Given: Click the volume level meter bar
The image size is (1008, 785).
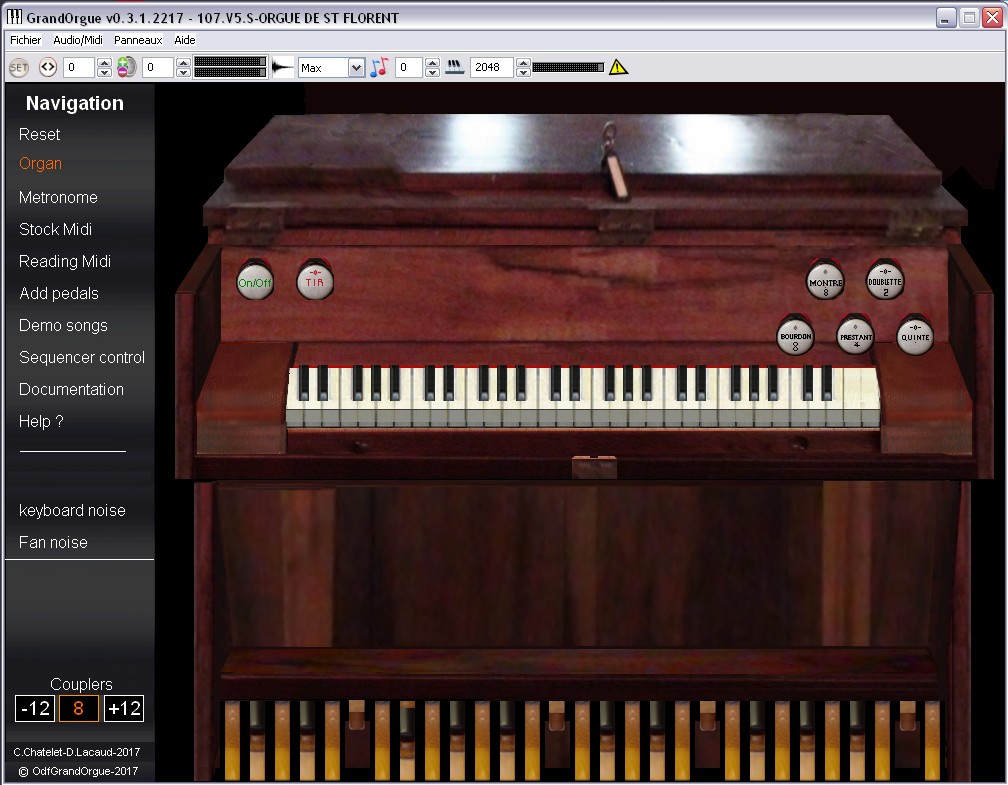Looking at the screenshot, I should (x=230, y=68).
